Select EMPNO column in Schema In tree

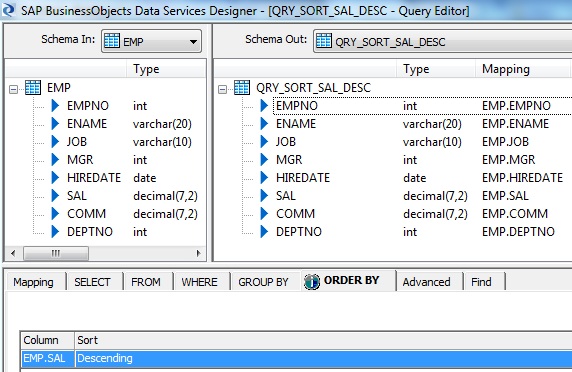(x=88, y=106)
